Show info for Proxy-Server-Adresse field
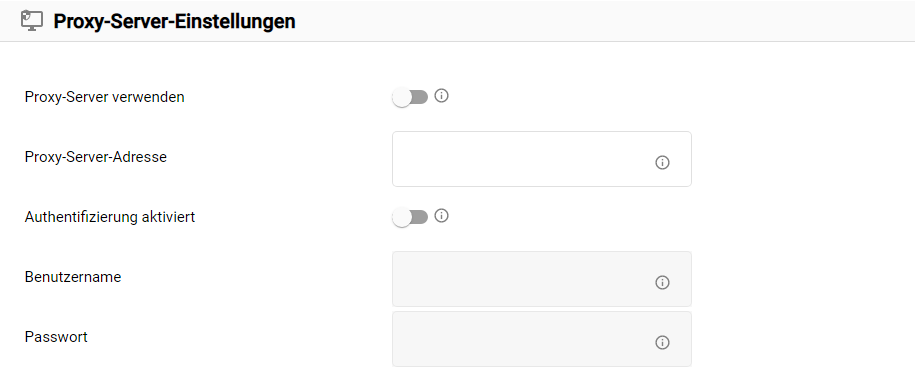 [x=662, y=163]
